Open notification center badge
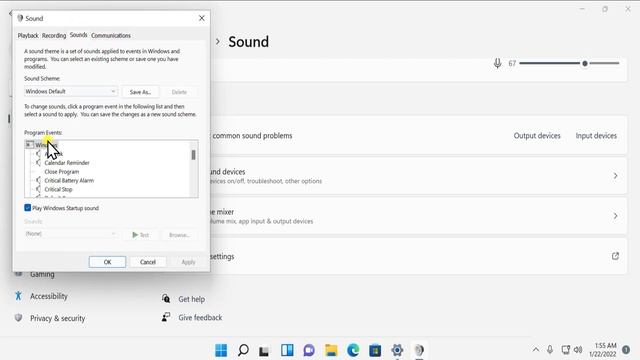 (x=626, y=350)
